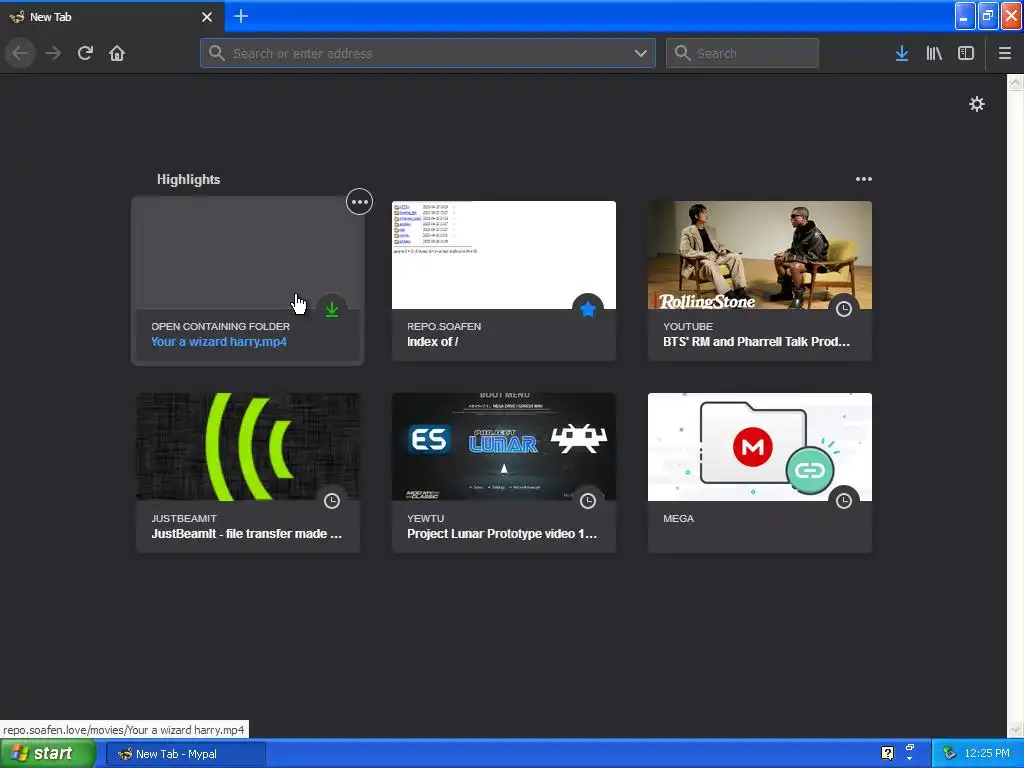Close the New Tab tab
Screen dimensions: 1024x768
point(207,17)
